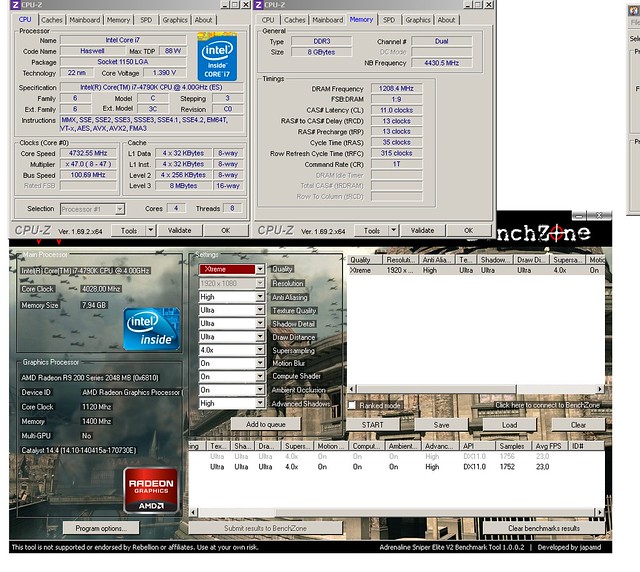640x572 pixels.
Task: Open the Resolution dropdown showing 1920 x 1080
Action: click(260, 283)
